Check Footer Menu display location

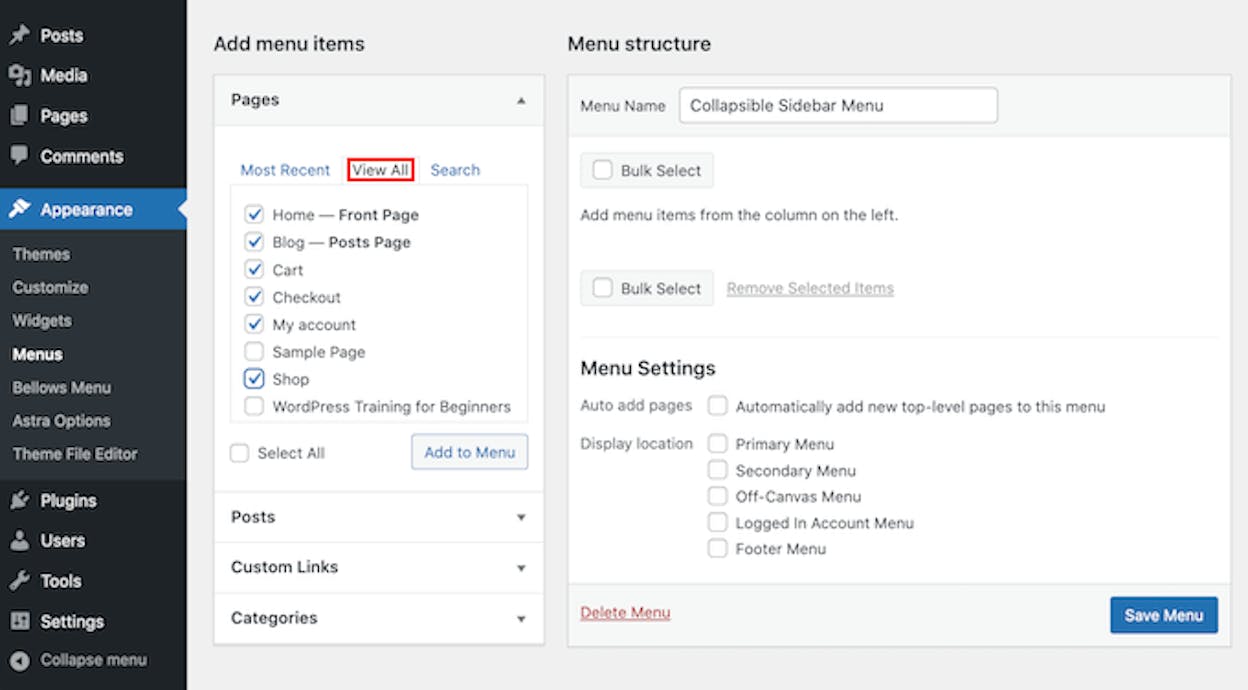point(717,548)
